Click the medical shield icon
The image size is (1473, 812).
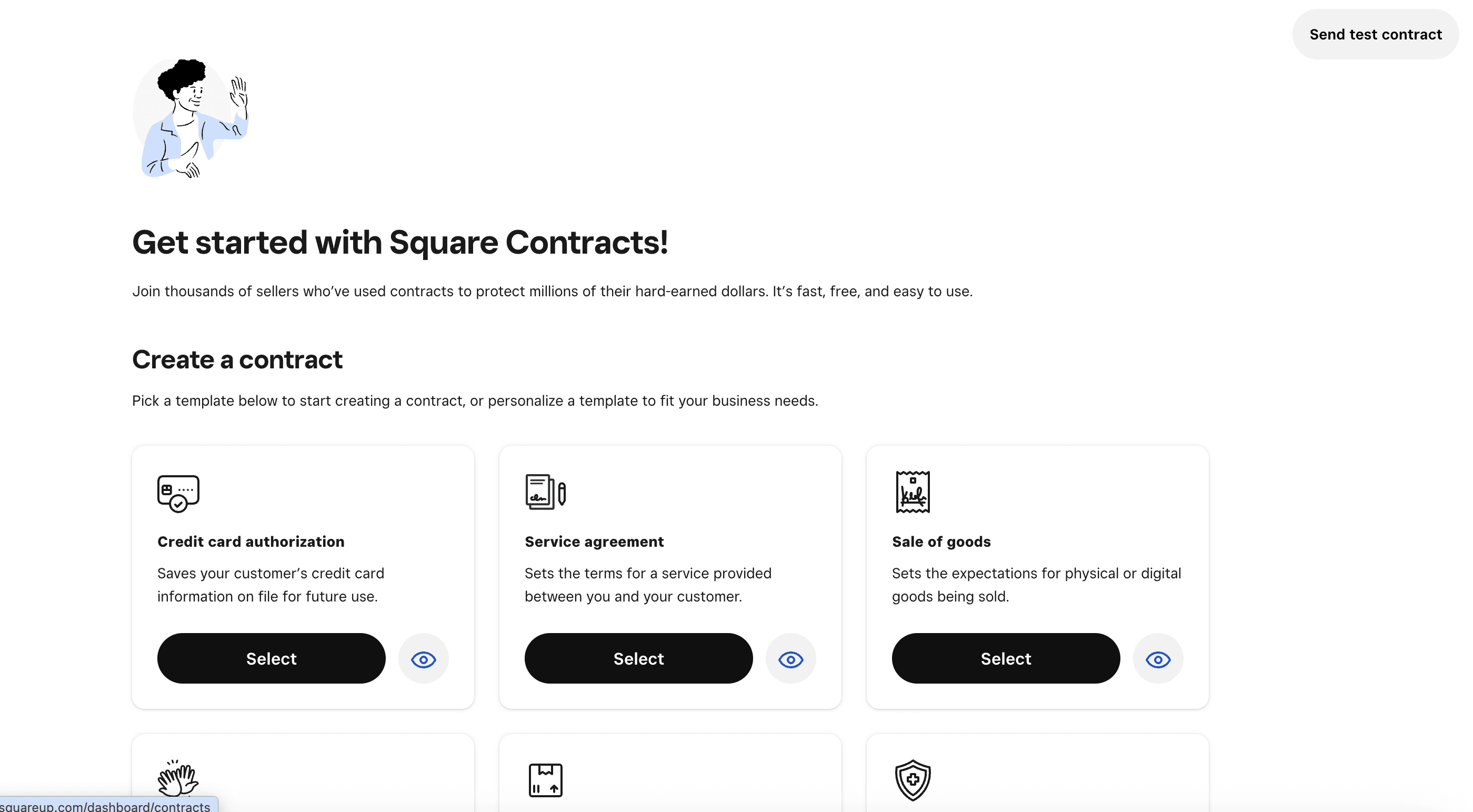[x=913, y=780]
